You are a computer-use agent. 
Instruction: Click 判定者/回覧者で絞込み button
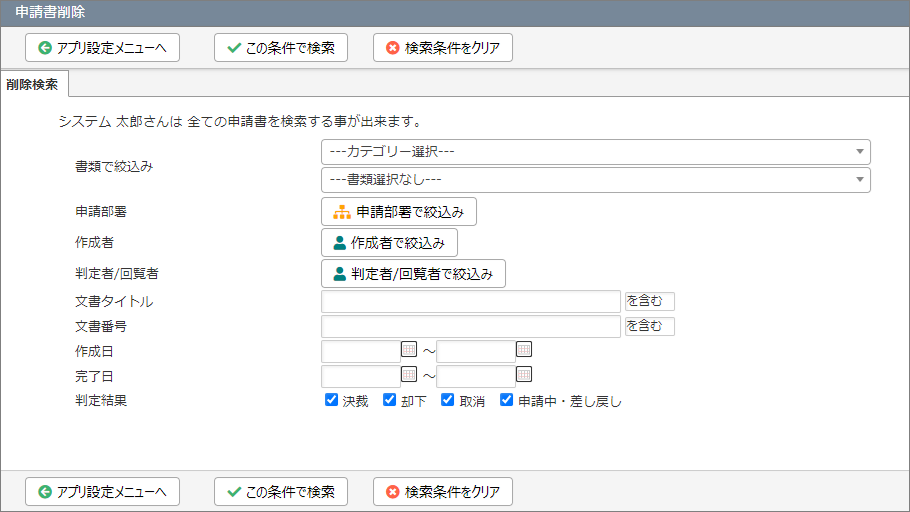413,273
